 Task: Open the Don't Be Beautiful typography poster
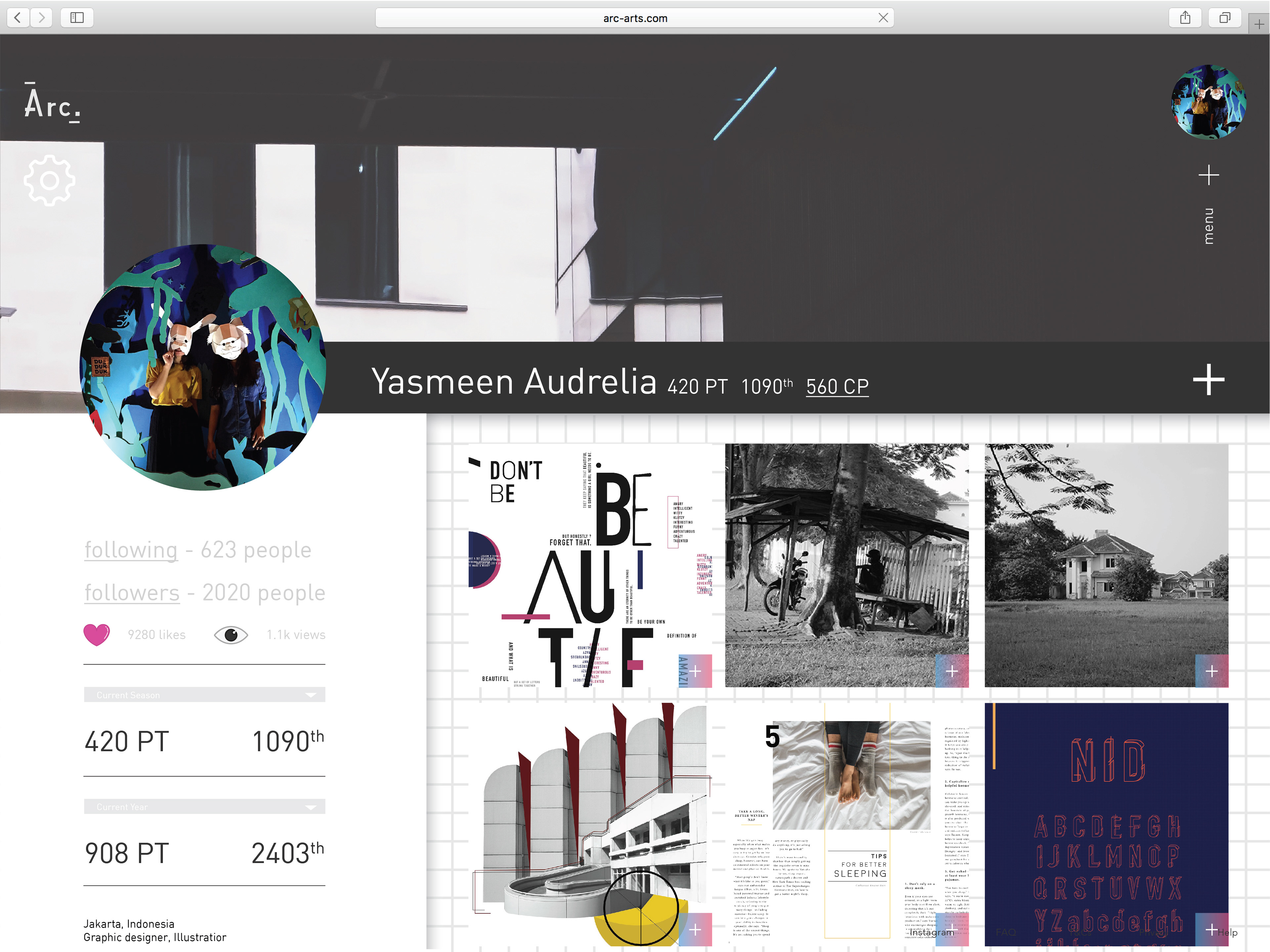pos(590,565)
